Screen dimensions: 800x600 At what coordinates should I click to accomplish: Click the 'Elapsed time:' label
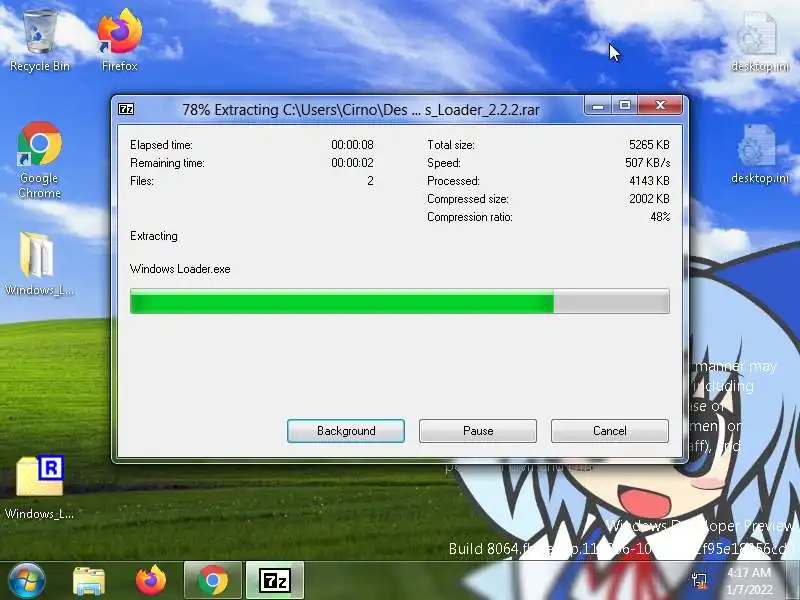(x=161, y=145)
